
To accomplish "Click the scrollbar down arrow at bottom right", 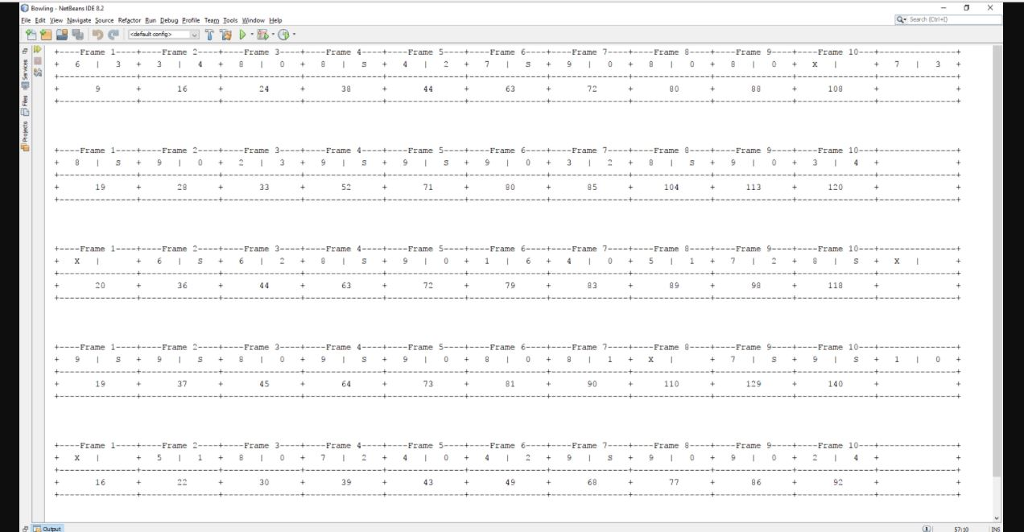I will coord(997,518).
